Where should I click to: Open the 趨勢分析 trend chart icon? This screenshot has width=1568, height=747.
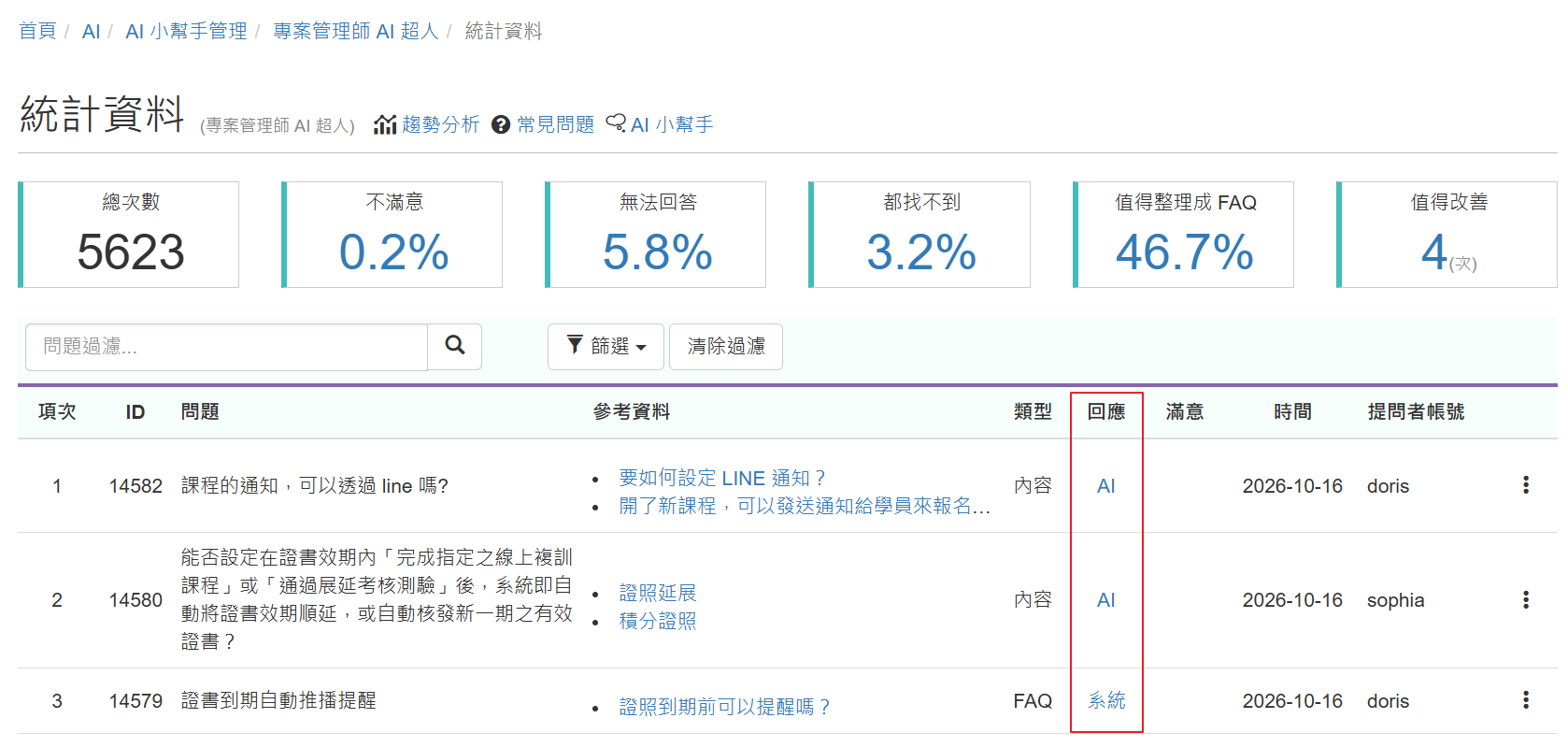click(385, 124)
